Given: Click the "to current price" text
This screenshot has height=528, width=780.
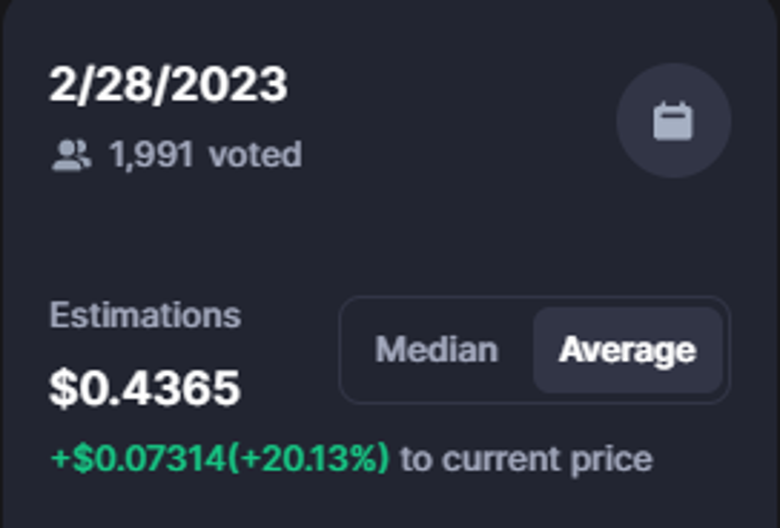Looking at the screenshot, I should click(526, 459).
